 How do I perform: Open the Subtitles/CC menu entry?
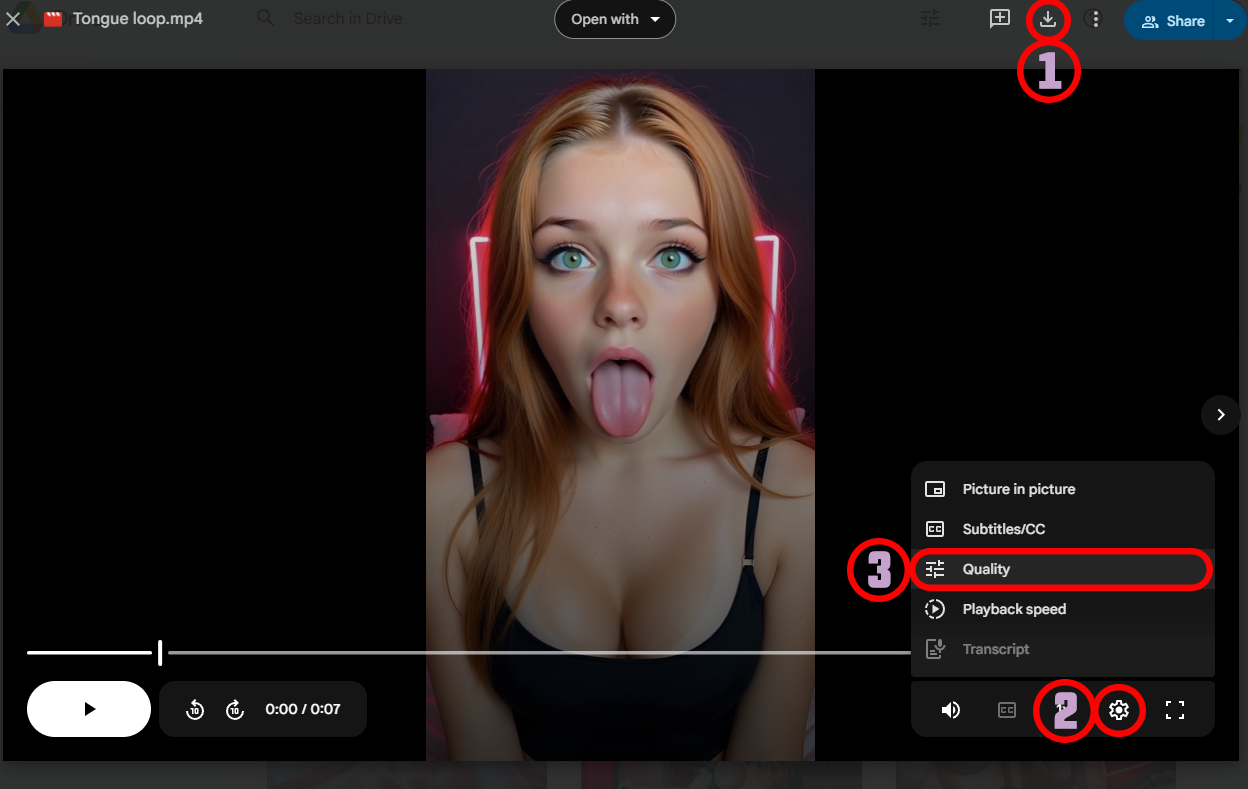(1062, 529)
